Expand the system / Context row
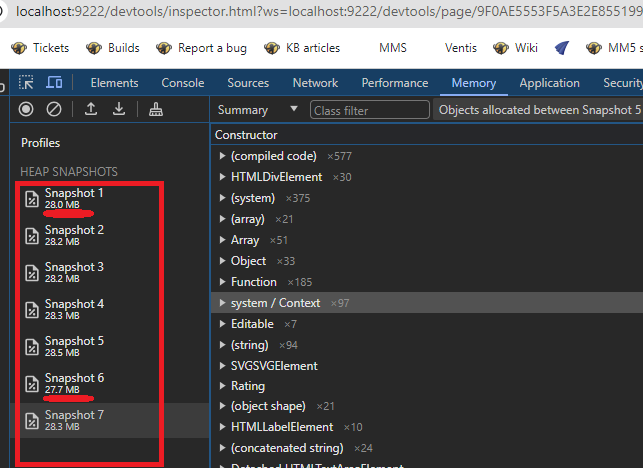 tap(222, 303)
